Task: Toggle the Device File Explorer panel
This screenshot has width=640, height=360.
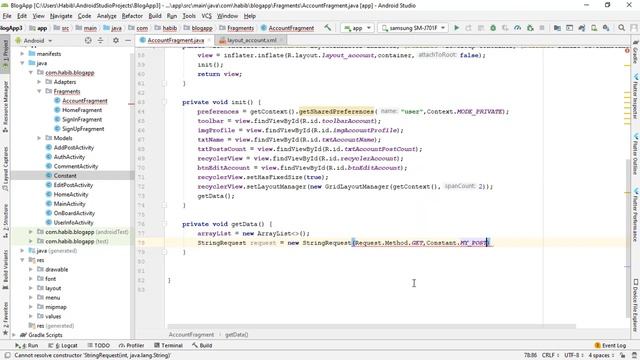Action: (x=635, y=306)
